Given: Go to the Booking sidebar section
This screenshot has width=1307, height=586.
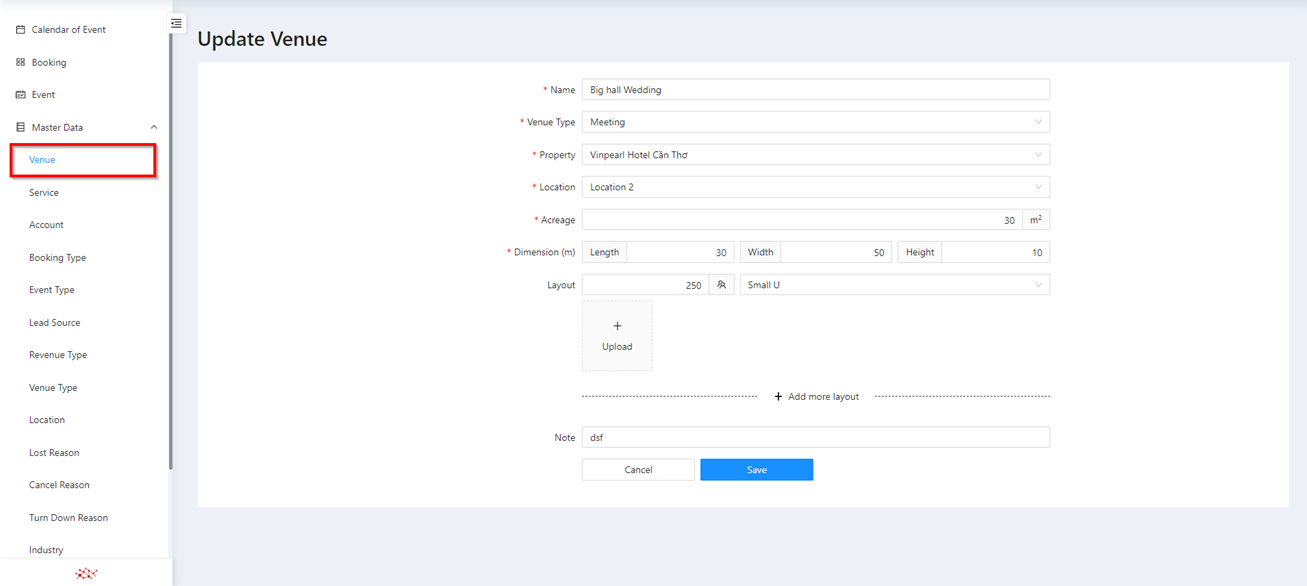Looking at the screenshot, I should [48, 62].
